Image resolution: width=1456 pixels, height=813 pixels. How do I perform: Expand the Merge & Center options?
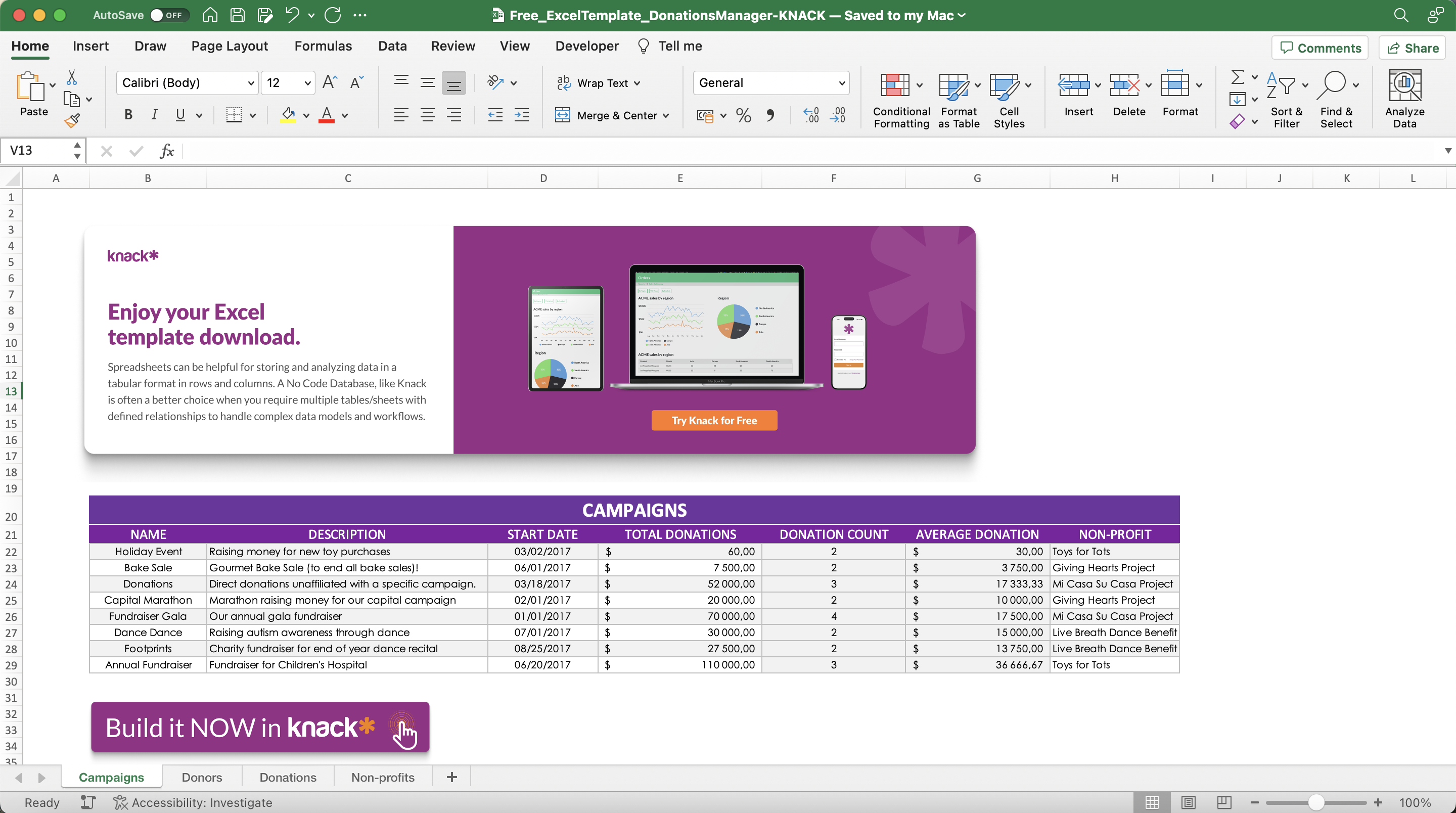coord(666,115)
